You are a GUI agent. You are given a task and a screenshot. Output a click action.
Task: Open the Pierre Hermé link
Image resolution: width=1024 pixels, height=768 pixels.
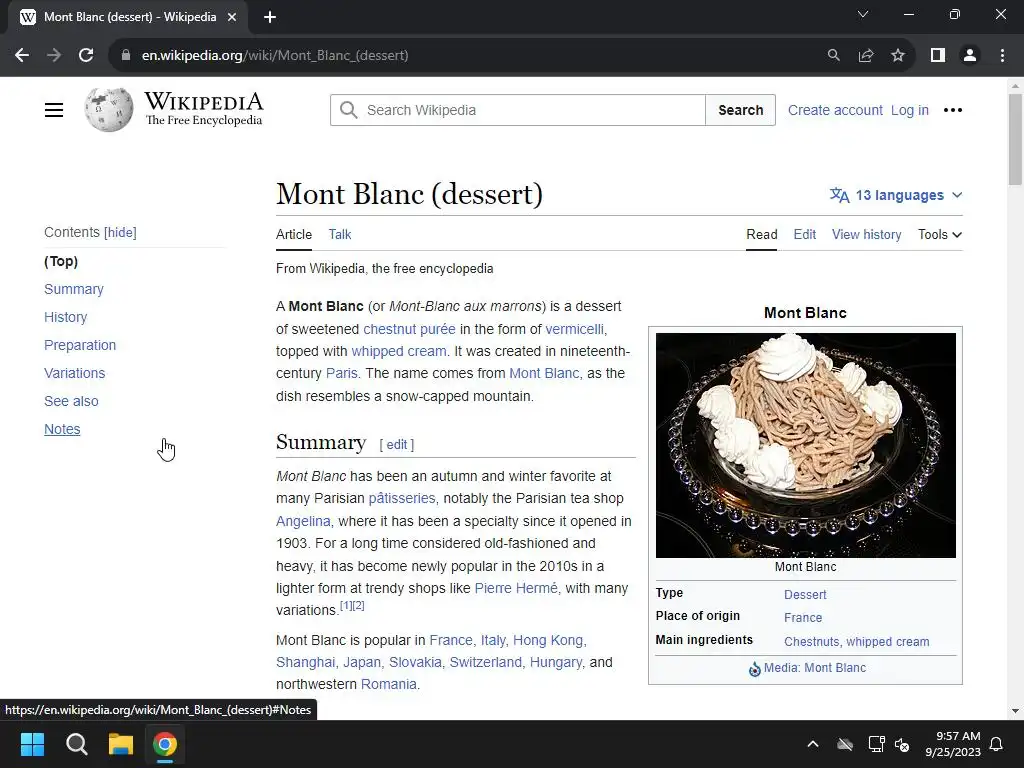[516, 588]
